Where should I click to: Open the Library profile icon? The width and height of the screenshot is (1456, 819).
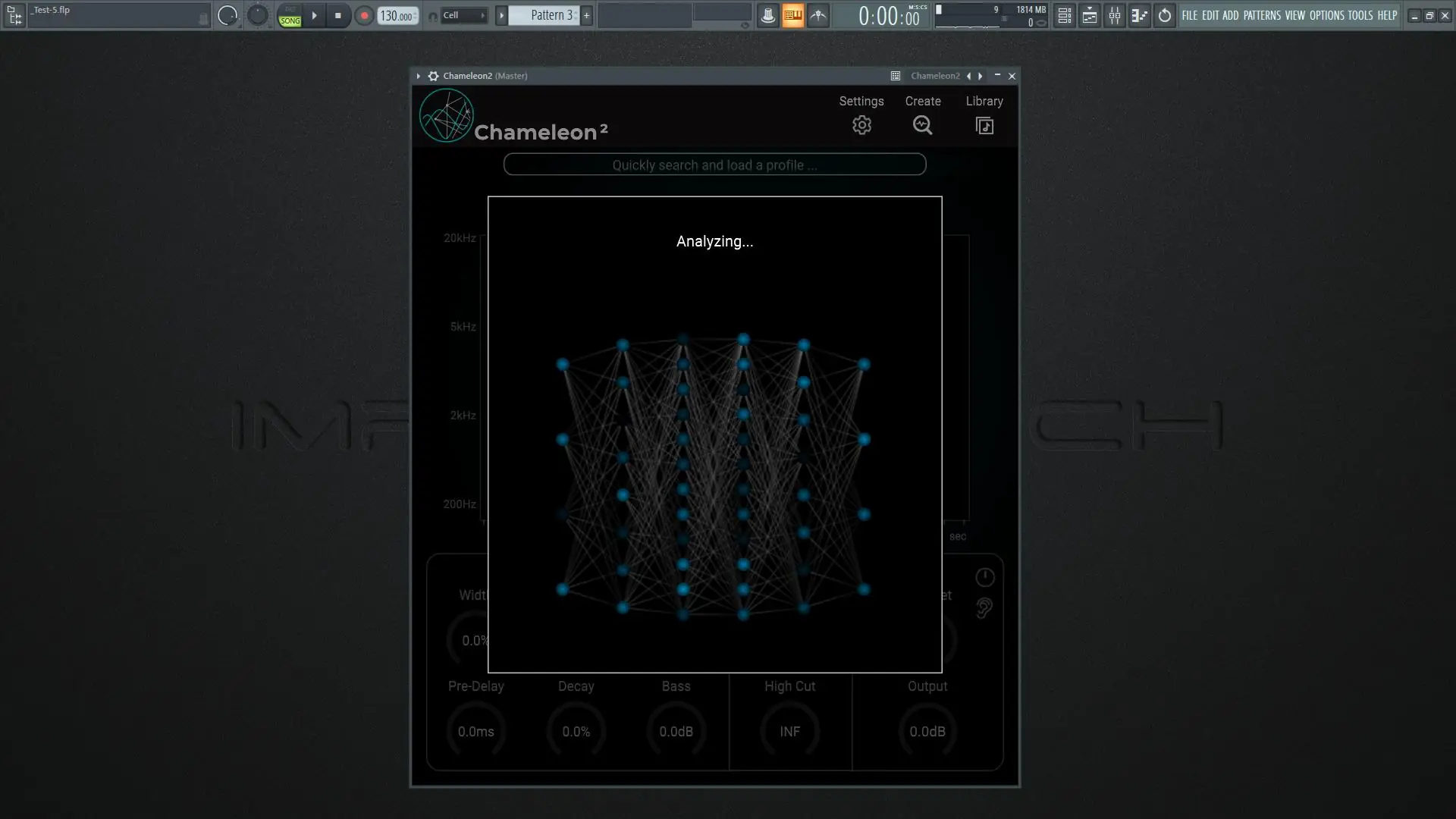[x=984, y=125]
